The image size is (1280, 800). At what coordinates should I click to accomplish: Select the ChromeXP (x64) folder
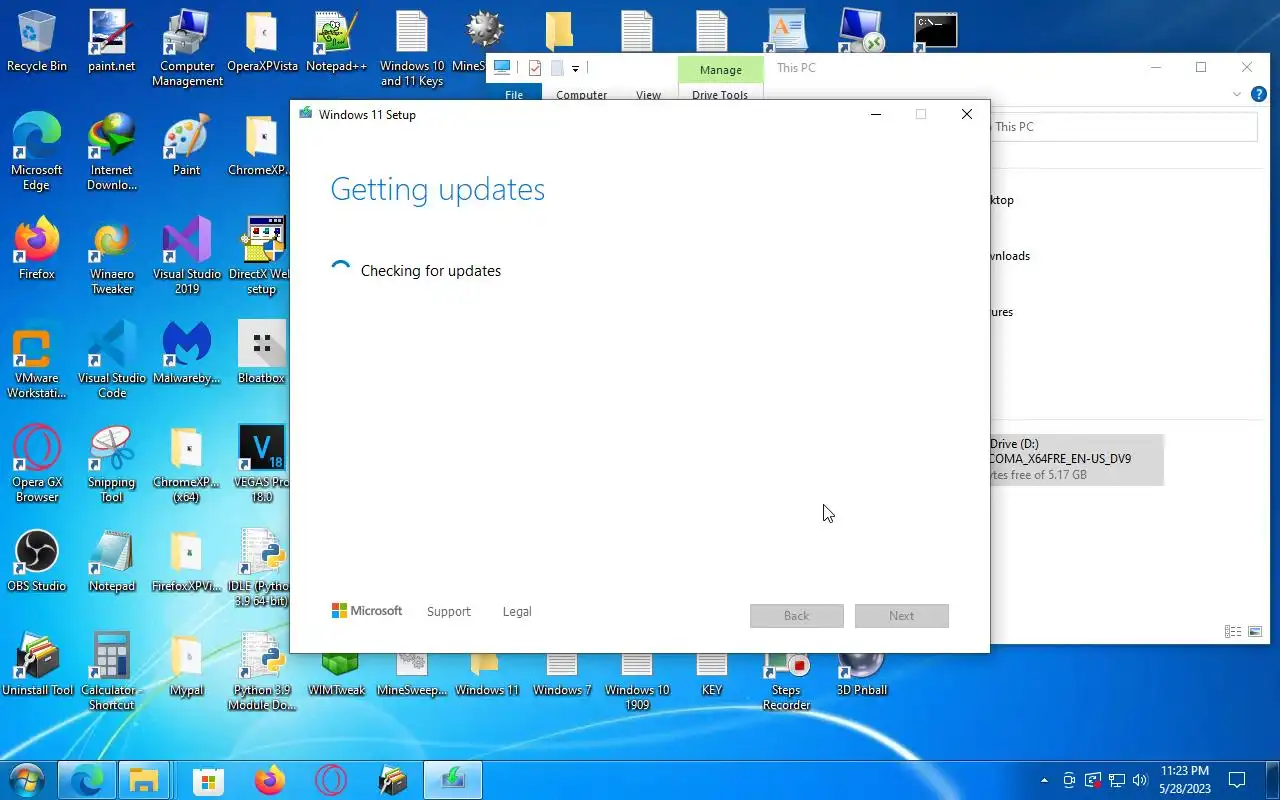click(x=187, y=464)
